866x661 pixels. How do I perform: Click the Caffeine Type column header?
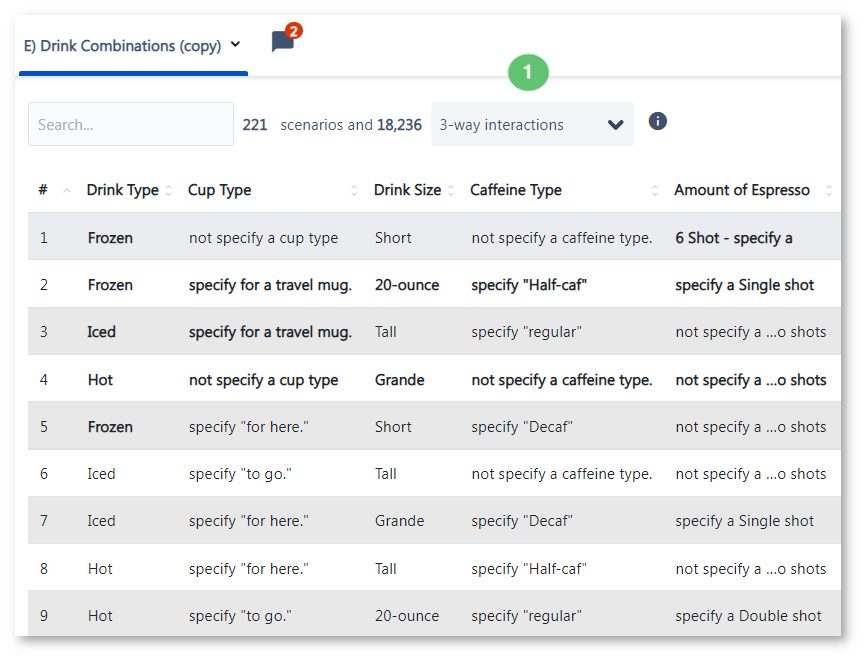pyautogui.click(x=516, y=191)
